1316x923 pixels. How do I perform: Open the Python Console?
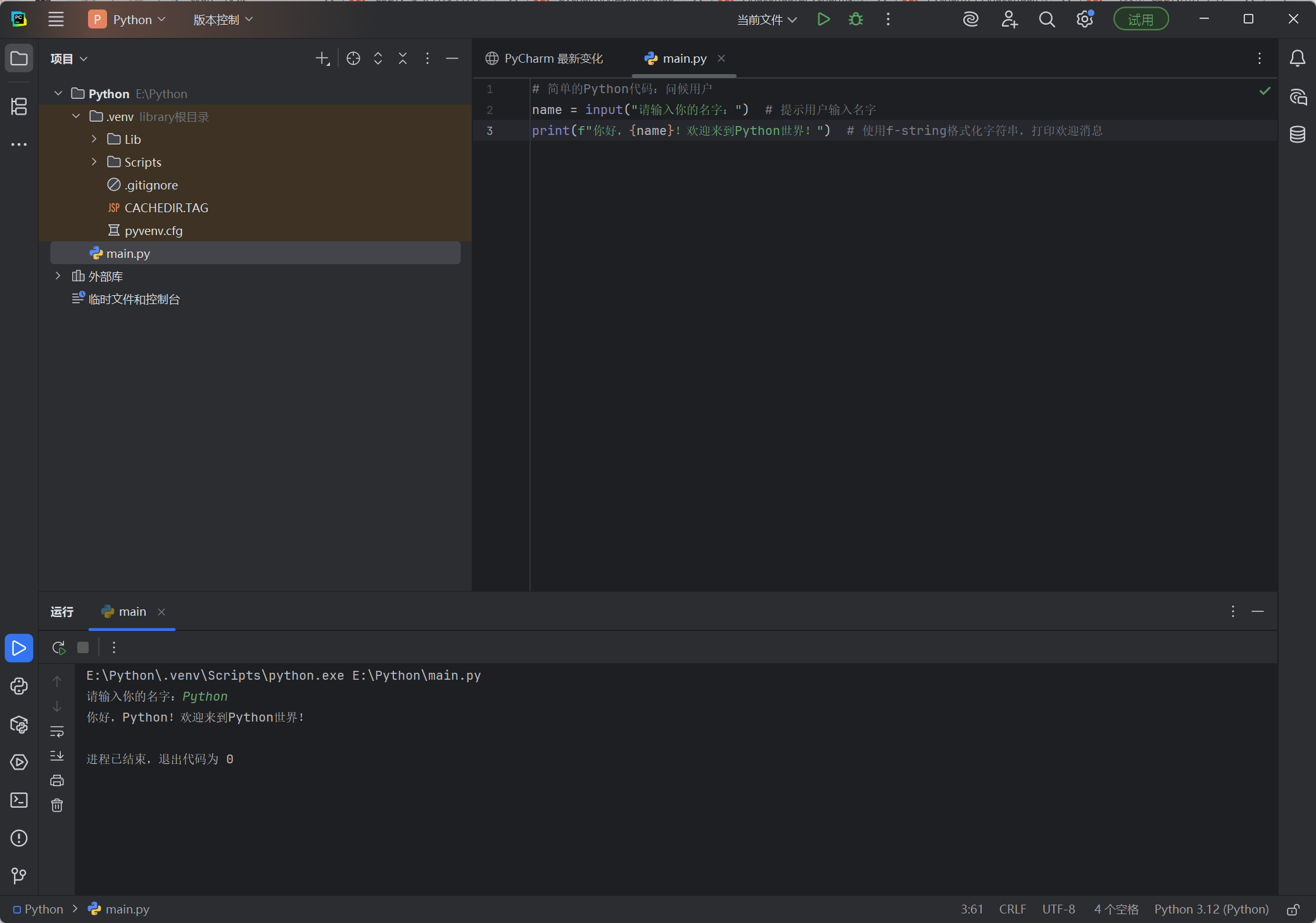[x=19, y=686]
